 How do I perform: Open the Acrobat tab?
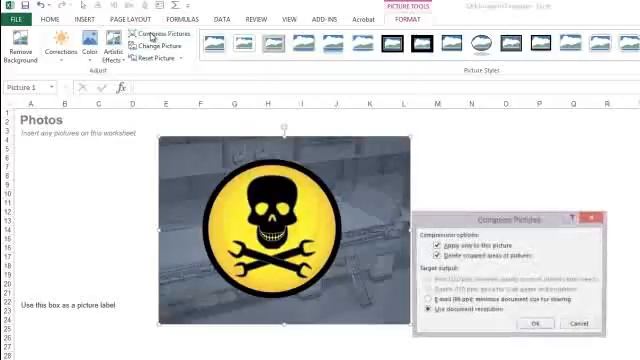tap(363, 19)
